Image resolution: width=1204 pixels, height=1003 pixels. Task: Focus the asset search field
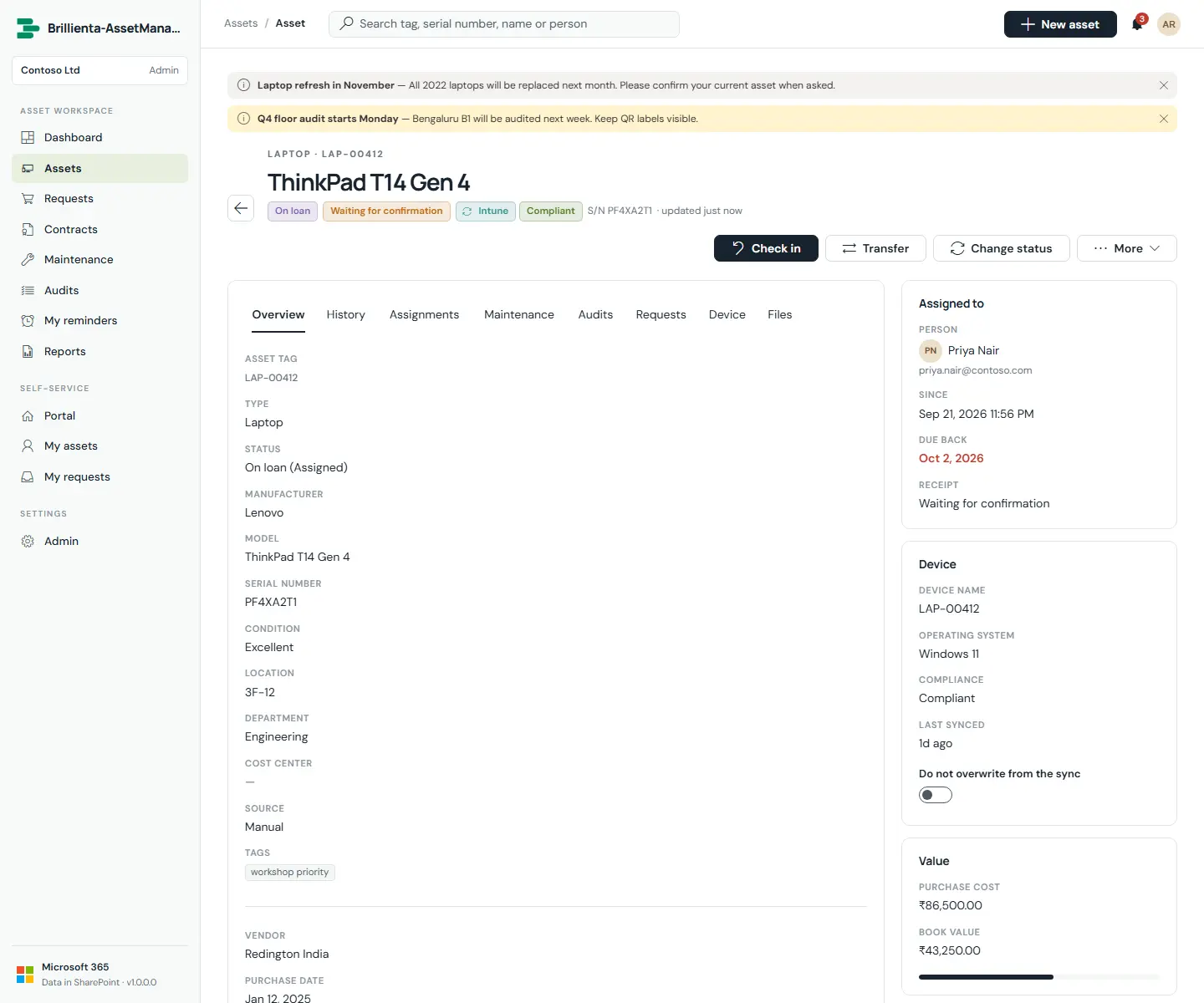tap(504, 23)
